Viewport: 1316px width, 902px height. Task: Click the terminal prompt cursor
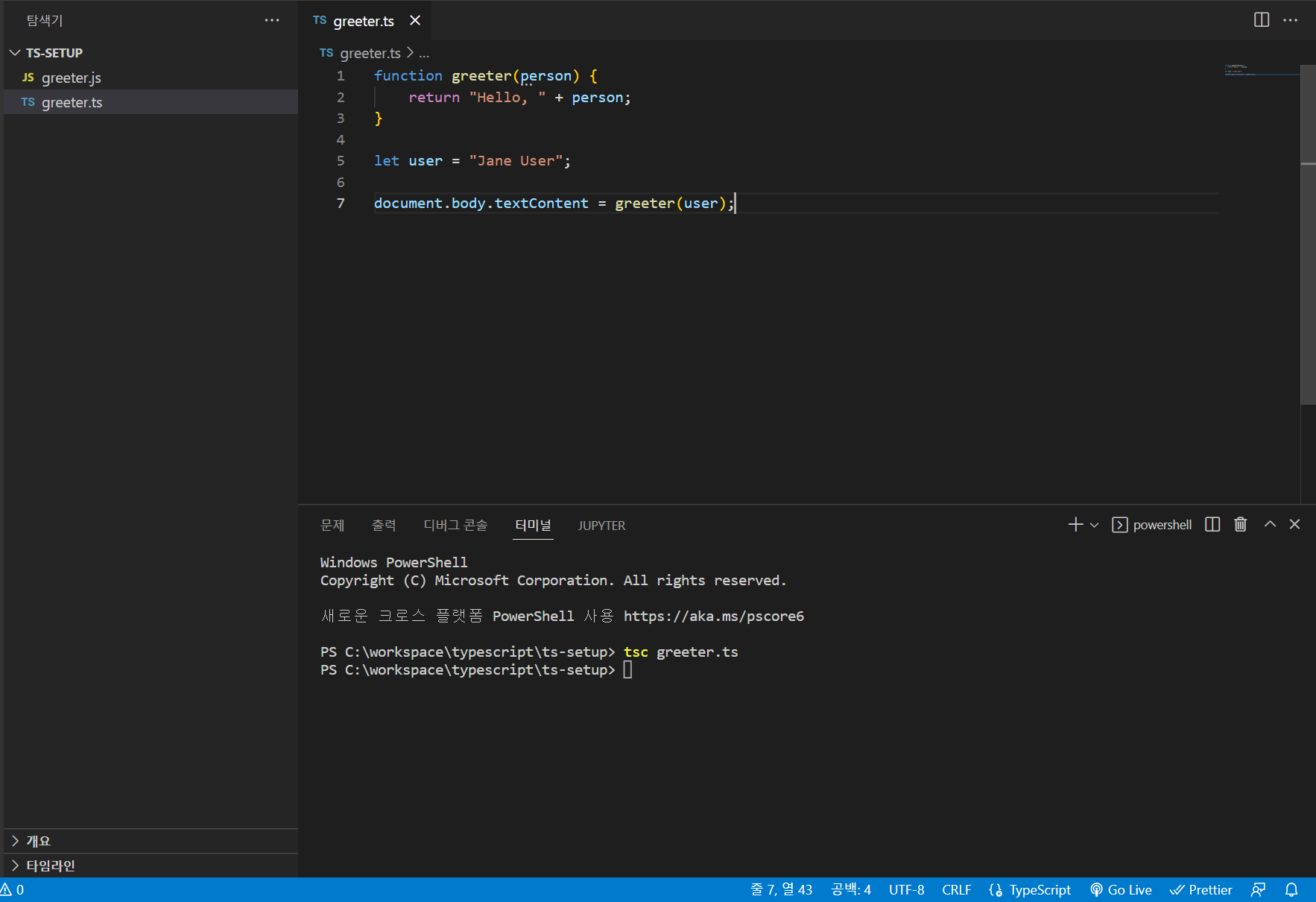tap(627, 670)
